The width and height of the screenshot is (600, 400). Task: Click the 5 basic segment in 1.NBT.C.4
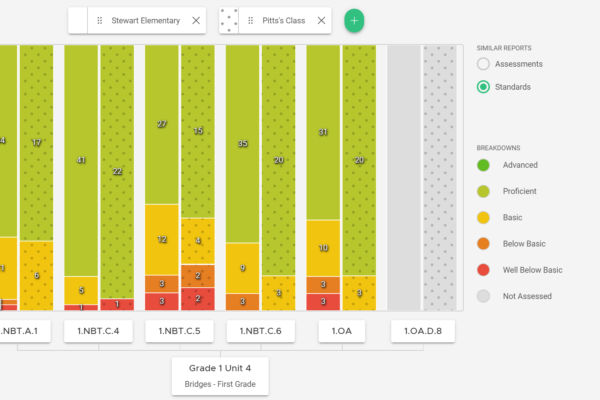[81, 290]
